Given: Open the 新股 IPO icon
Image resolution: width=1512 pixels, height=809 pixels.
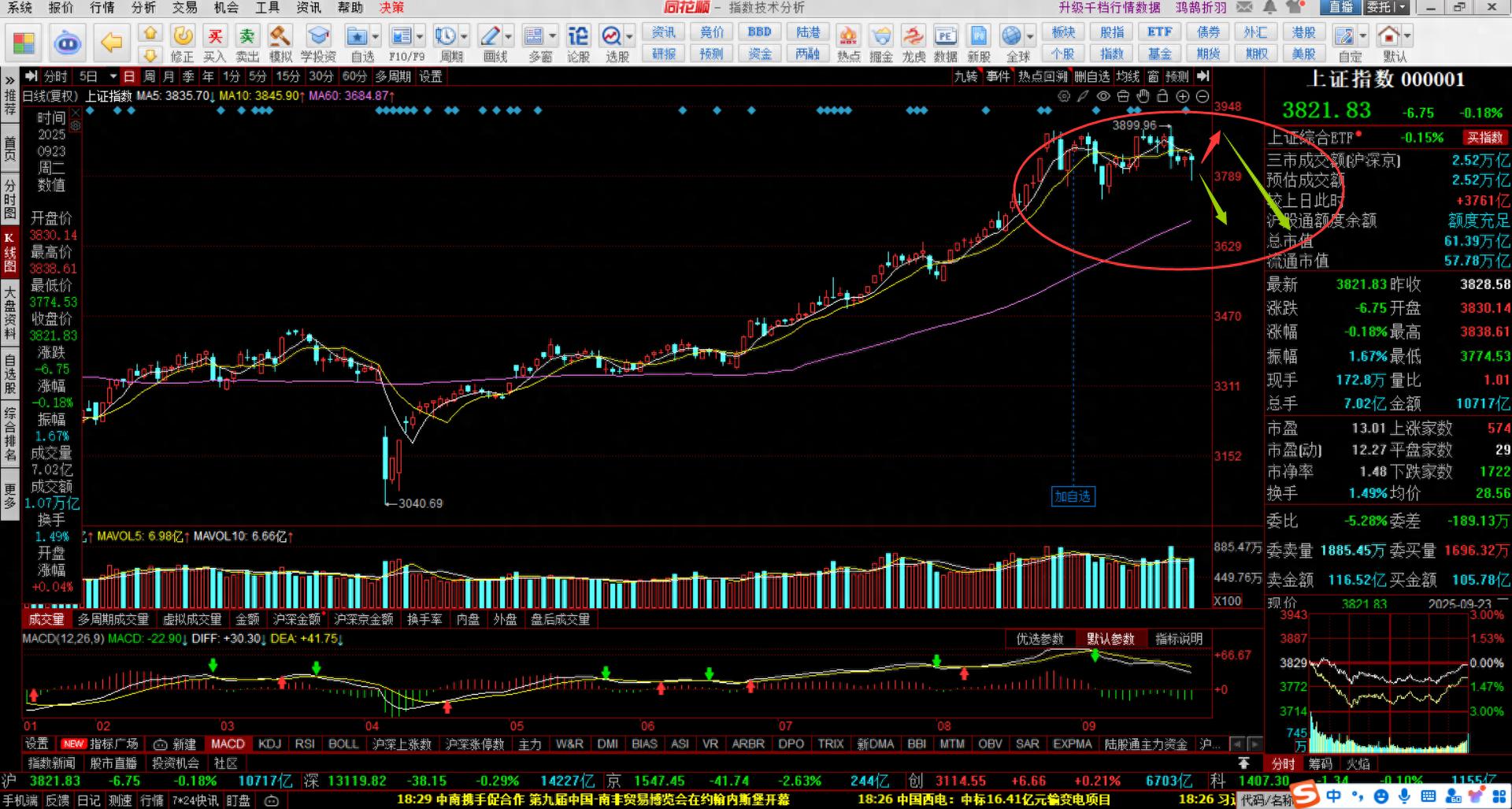Looking at the screenshot, I should pos(979,43).
